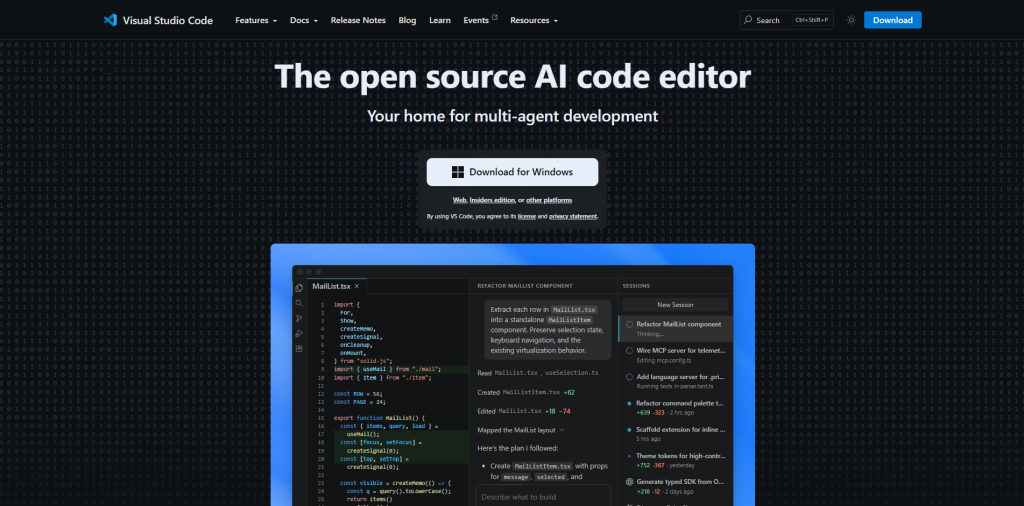Go to Release Notes page
The height and width of the screenshot is (506, 1024).
[358, 20]
